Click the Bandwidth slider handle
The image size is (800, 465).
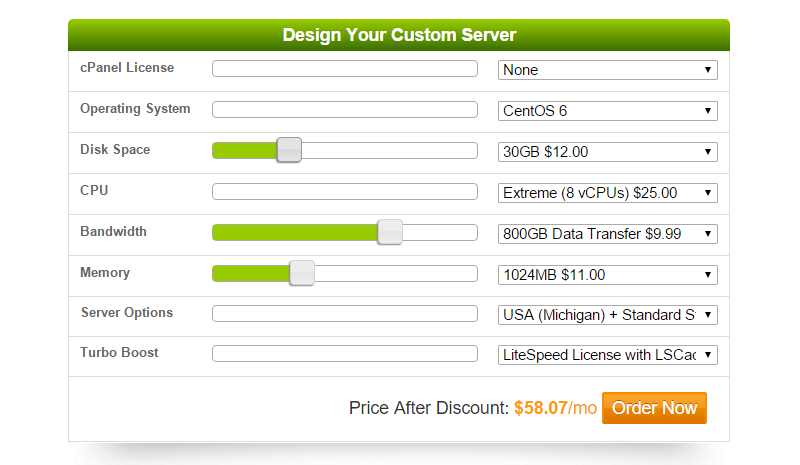tap(390, 232)
